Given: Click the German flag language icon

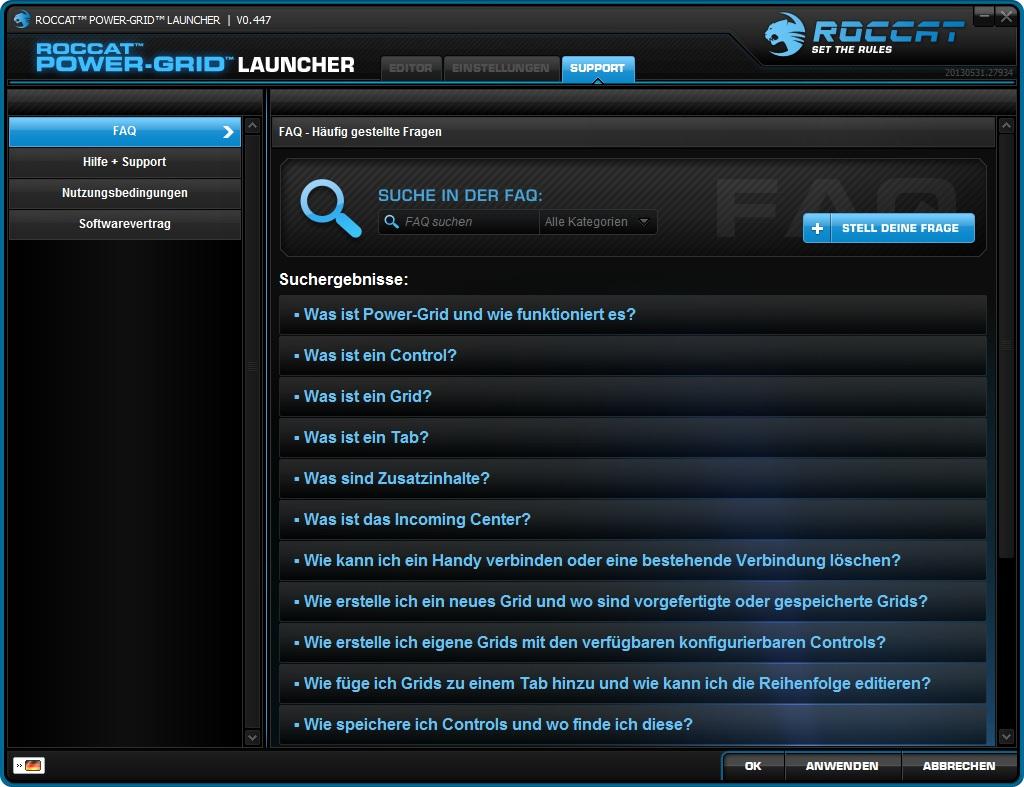Looking at the screenshot, I should coord(33,765).
